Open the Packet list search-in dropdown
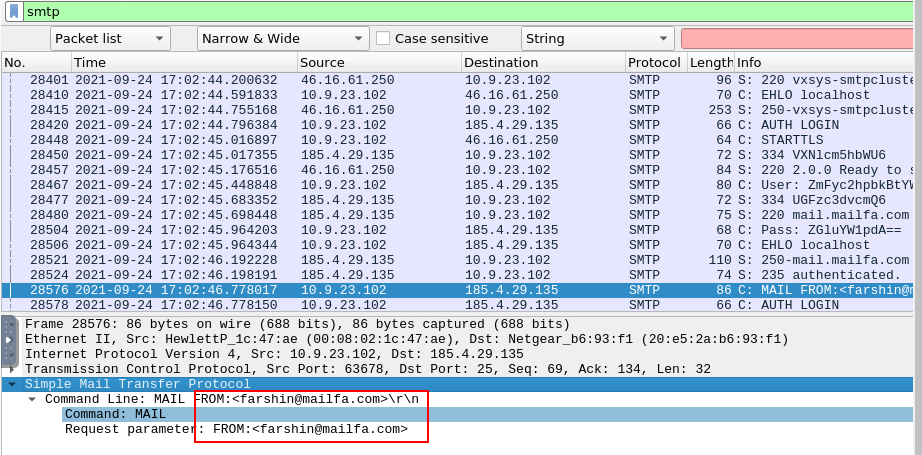Viewport: 922px width, 455px height. (111, 39)
